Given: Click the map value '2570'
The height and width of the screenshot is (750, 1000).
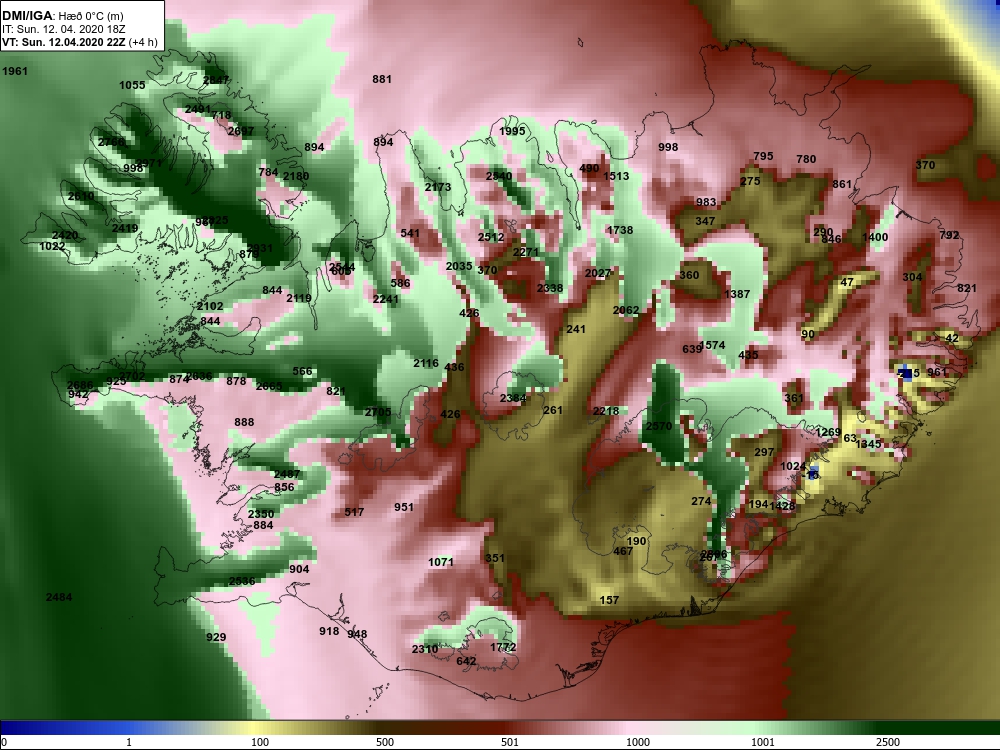Looking at the screenshot, I should tap(659, 426).
